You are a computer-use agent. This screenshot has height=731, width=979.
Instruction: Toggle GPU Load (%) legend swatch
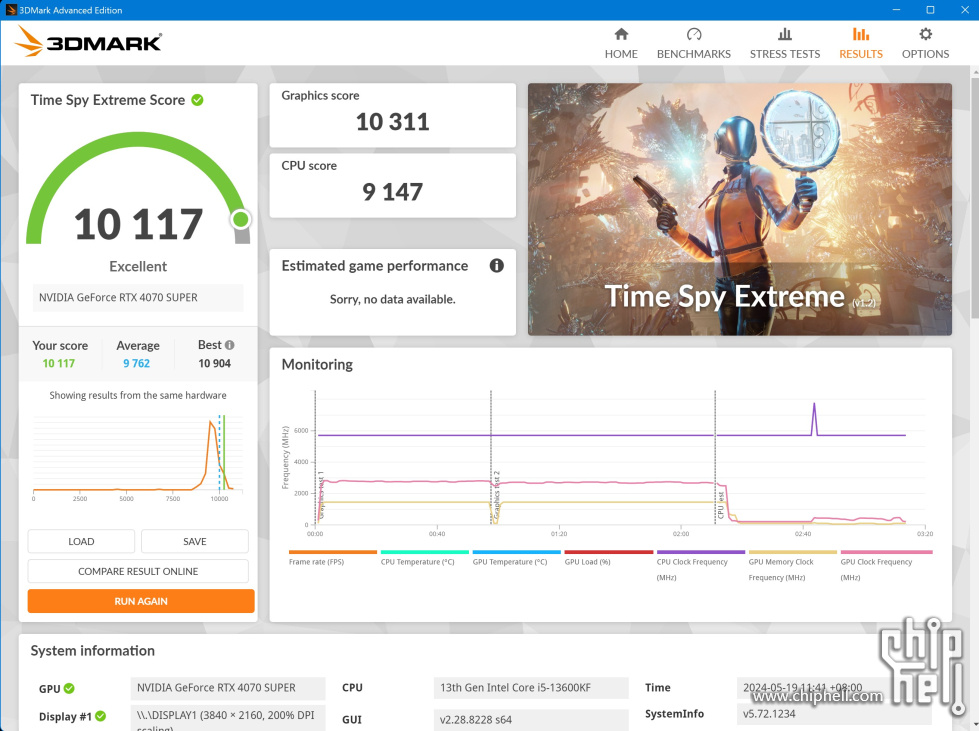point(609,552)
